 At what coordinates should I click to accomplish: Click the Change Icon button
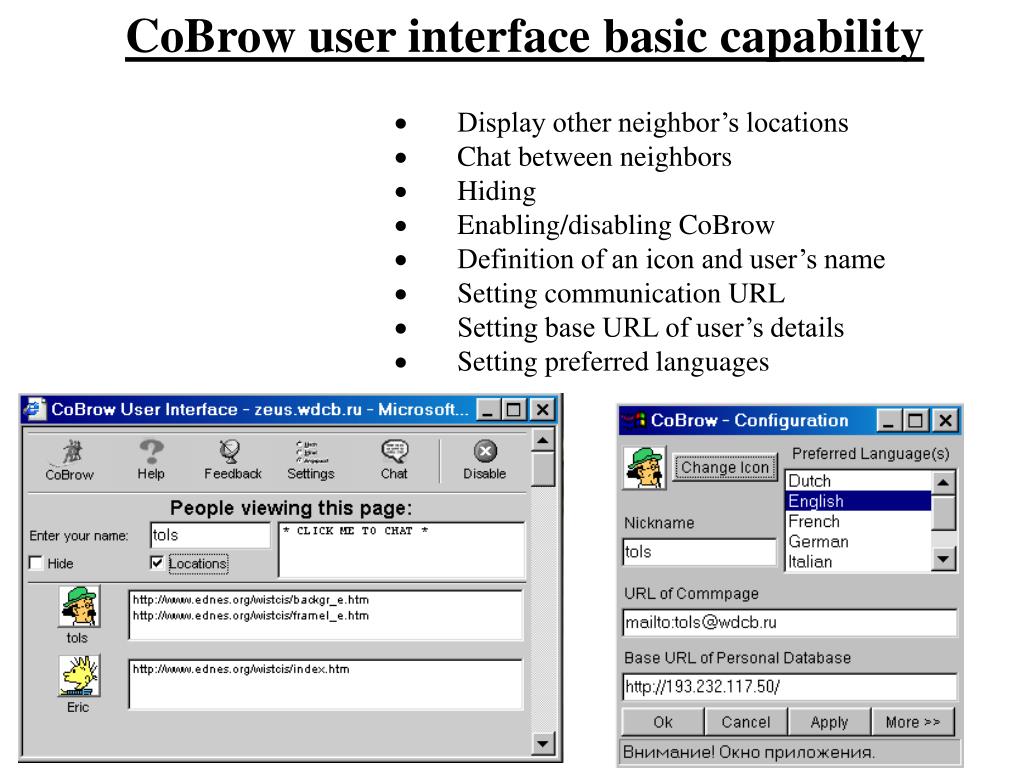coord(725,468)
